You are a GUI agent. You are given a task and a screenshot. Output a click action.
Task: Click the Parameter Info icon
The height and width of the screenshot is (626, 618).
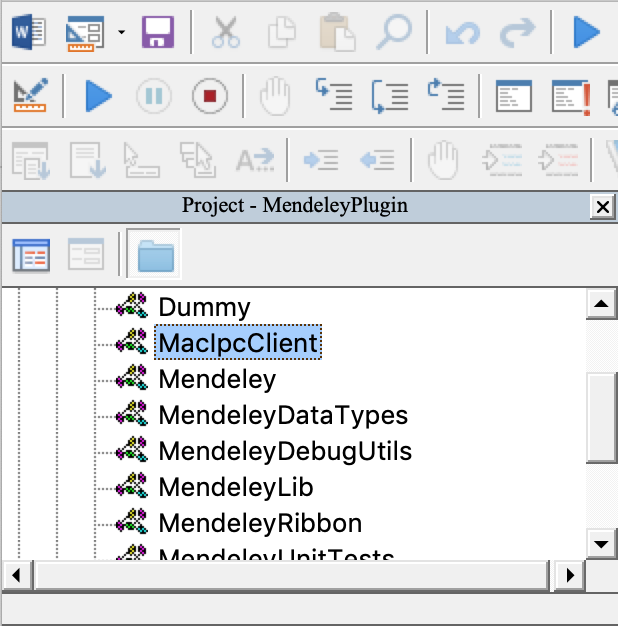pyautogui.click(x=198, y=160)
